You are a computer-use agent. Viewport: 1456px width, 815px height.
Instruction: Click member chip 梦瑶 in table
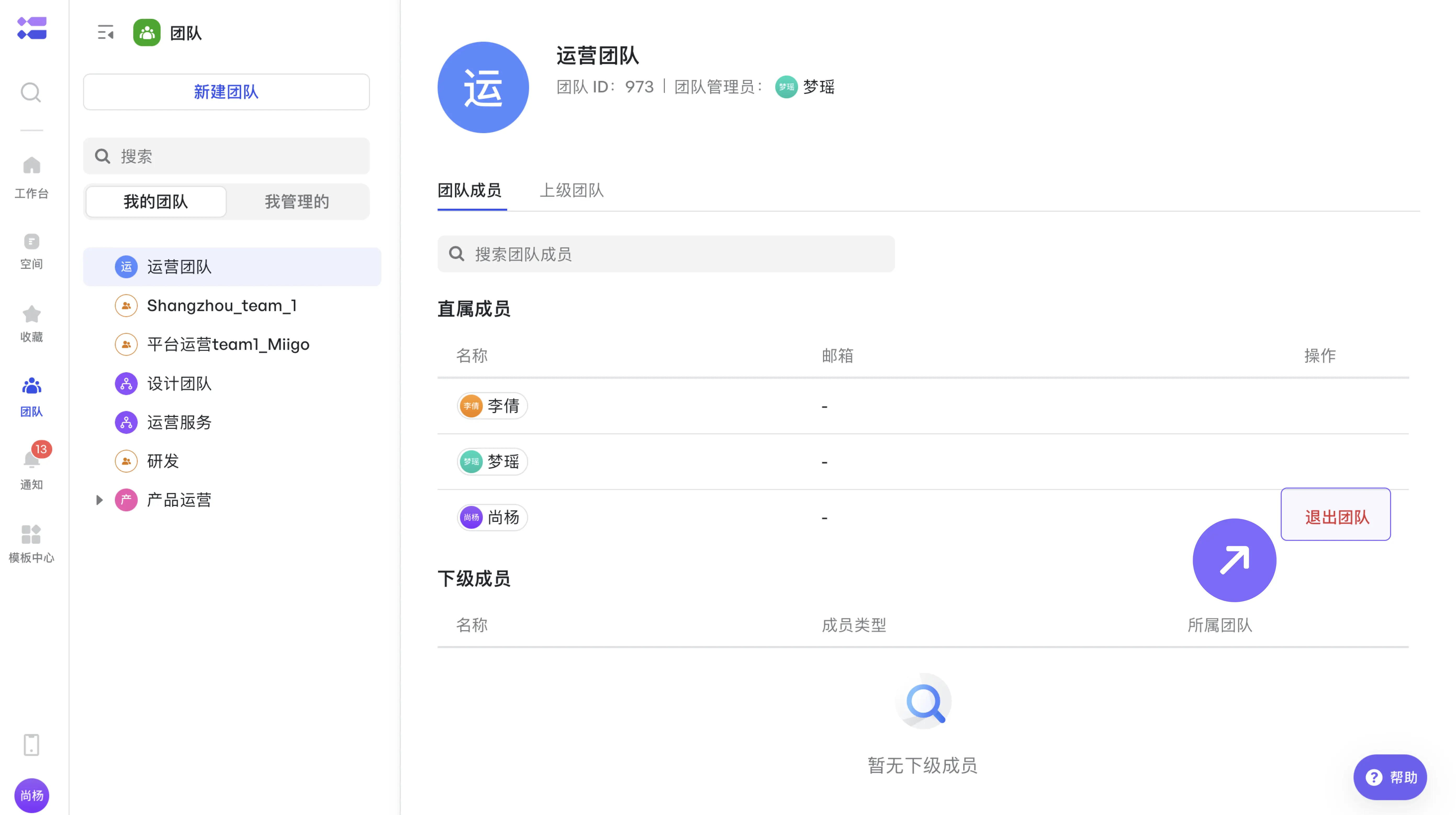(492, 461)
